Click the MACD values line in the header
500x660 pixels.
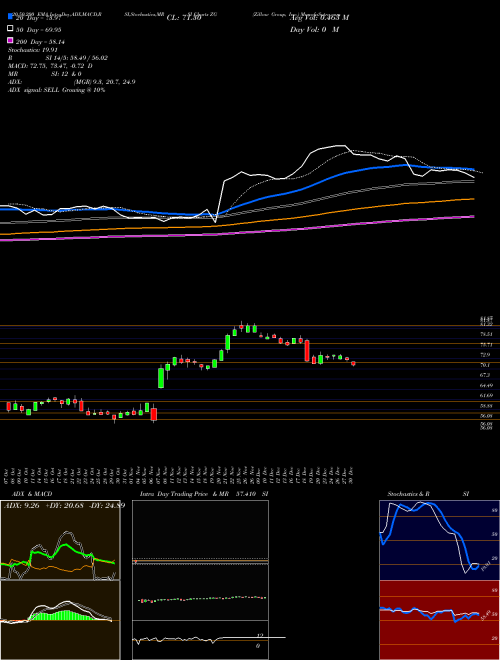click(x=51, y=66)
